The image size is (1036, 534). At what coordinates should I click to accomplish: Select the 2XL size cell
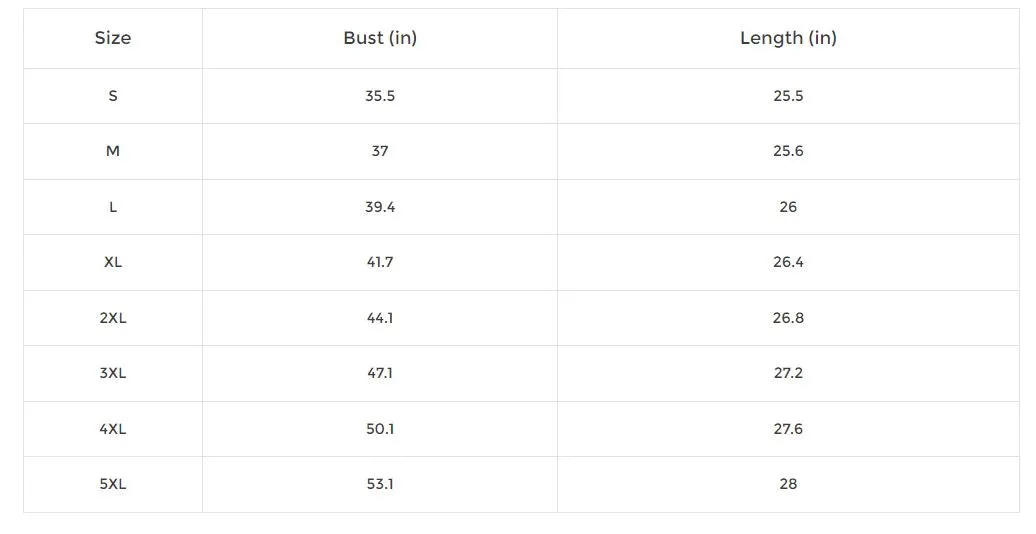coord(113,318)
